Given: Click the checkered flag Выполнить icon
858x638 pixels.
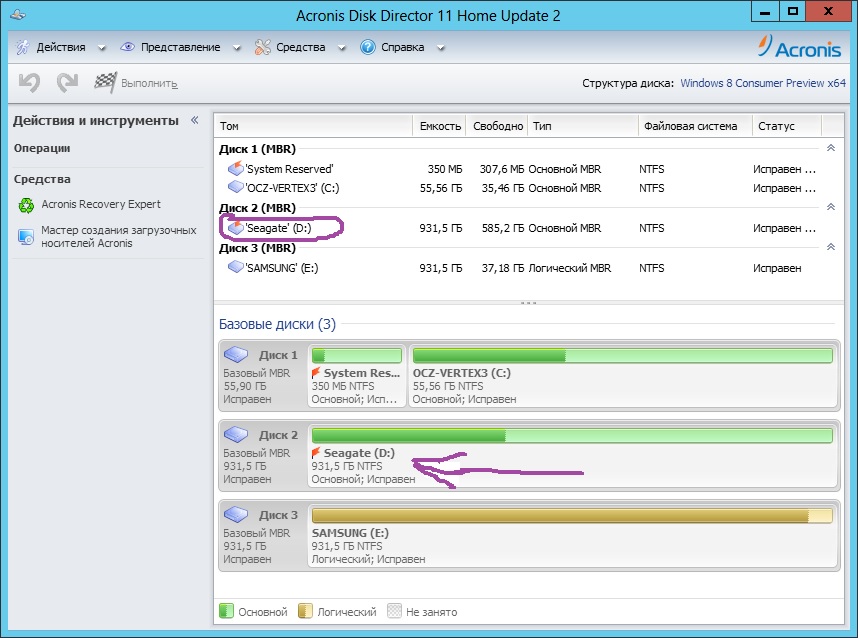Looking at the screenshot, I should (x=105, y=83).
